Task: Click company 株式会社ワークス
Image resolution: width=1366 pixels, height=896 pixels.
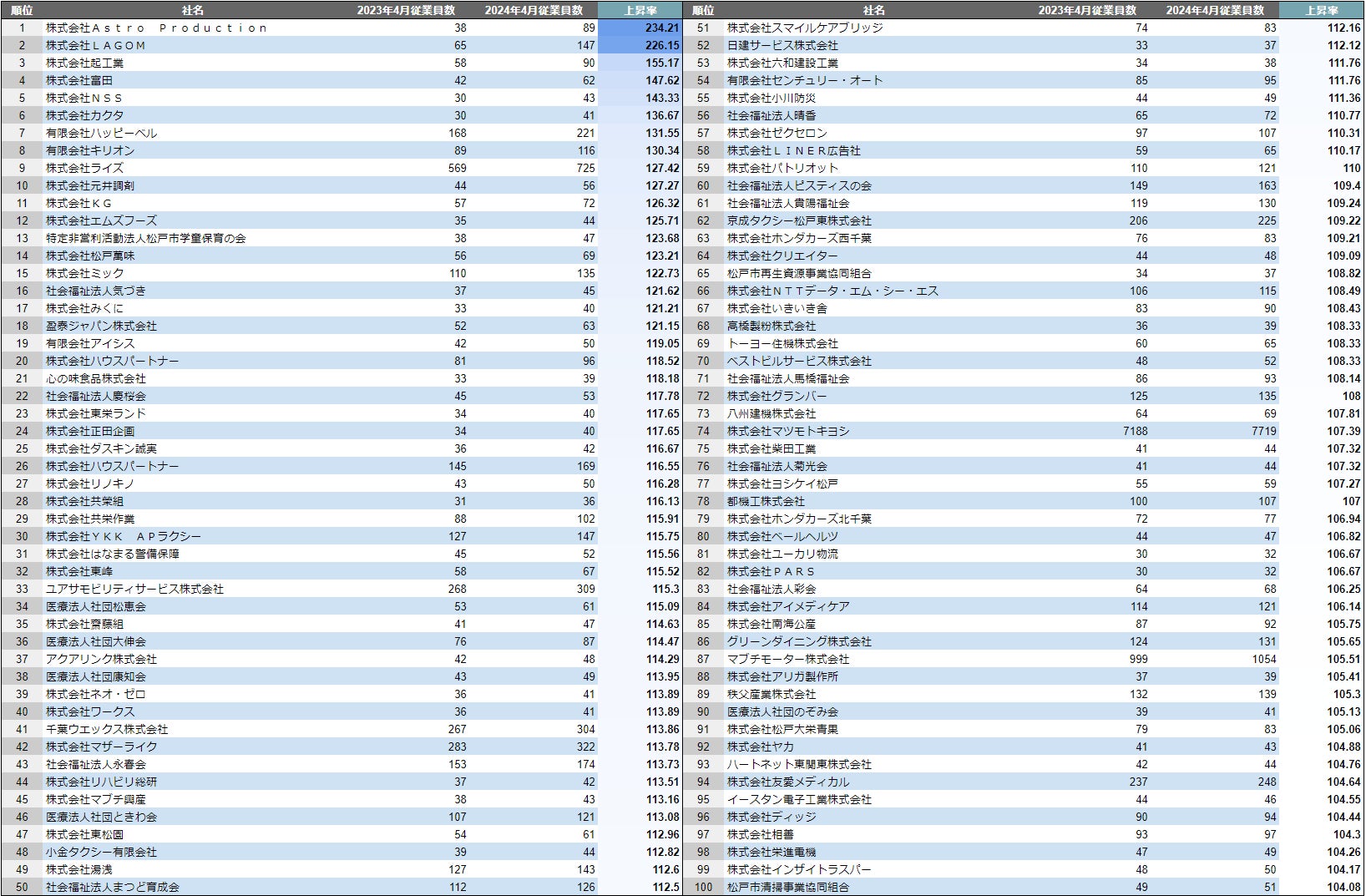Action: pyautogui.click(x=90, y=711)
